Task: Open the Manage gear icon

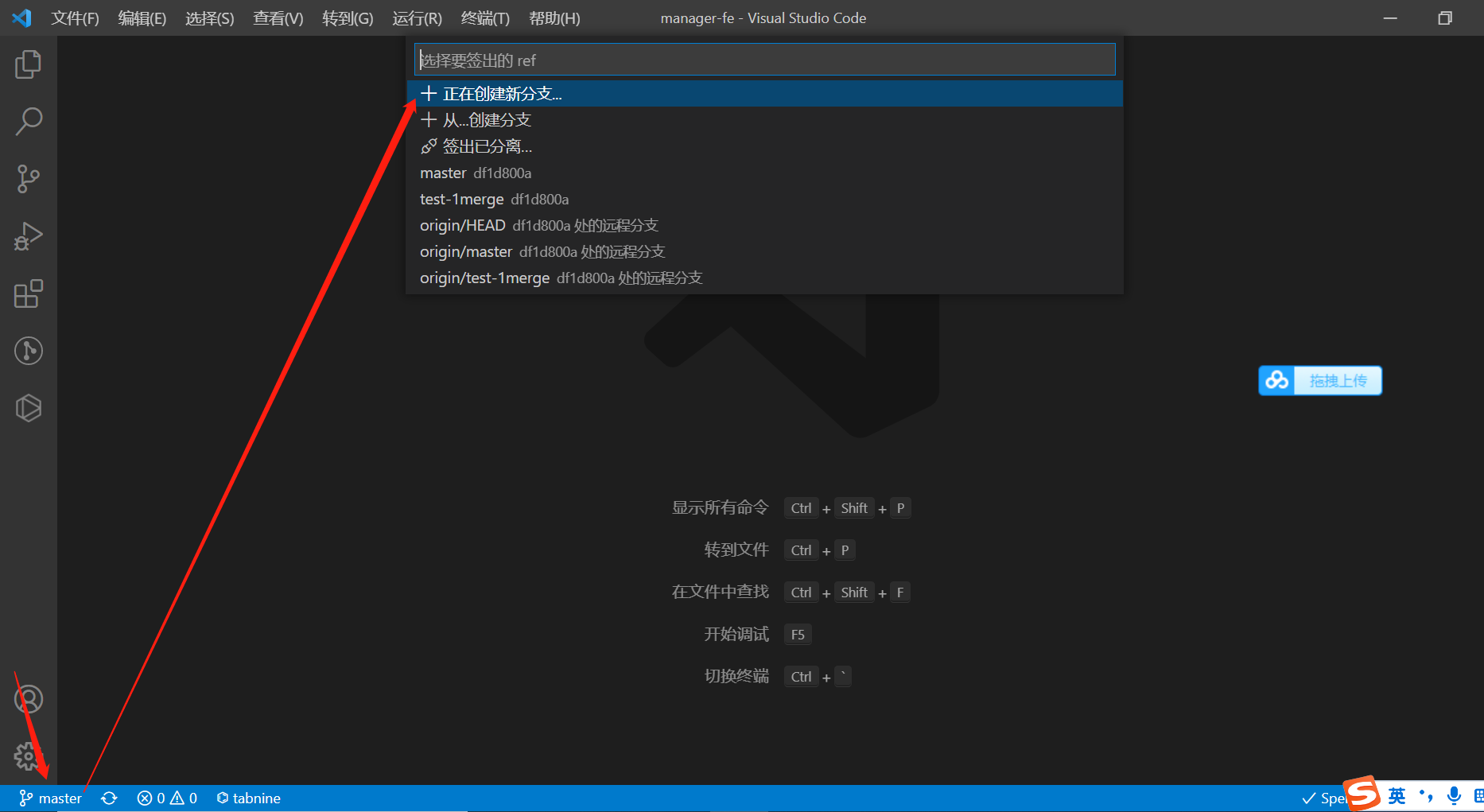Action: coord(29,756)
